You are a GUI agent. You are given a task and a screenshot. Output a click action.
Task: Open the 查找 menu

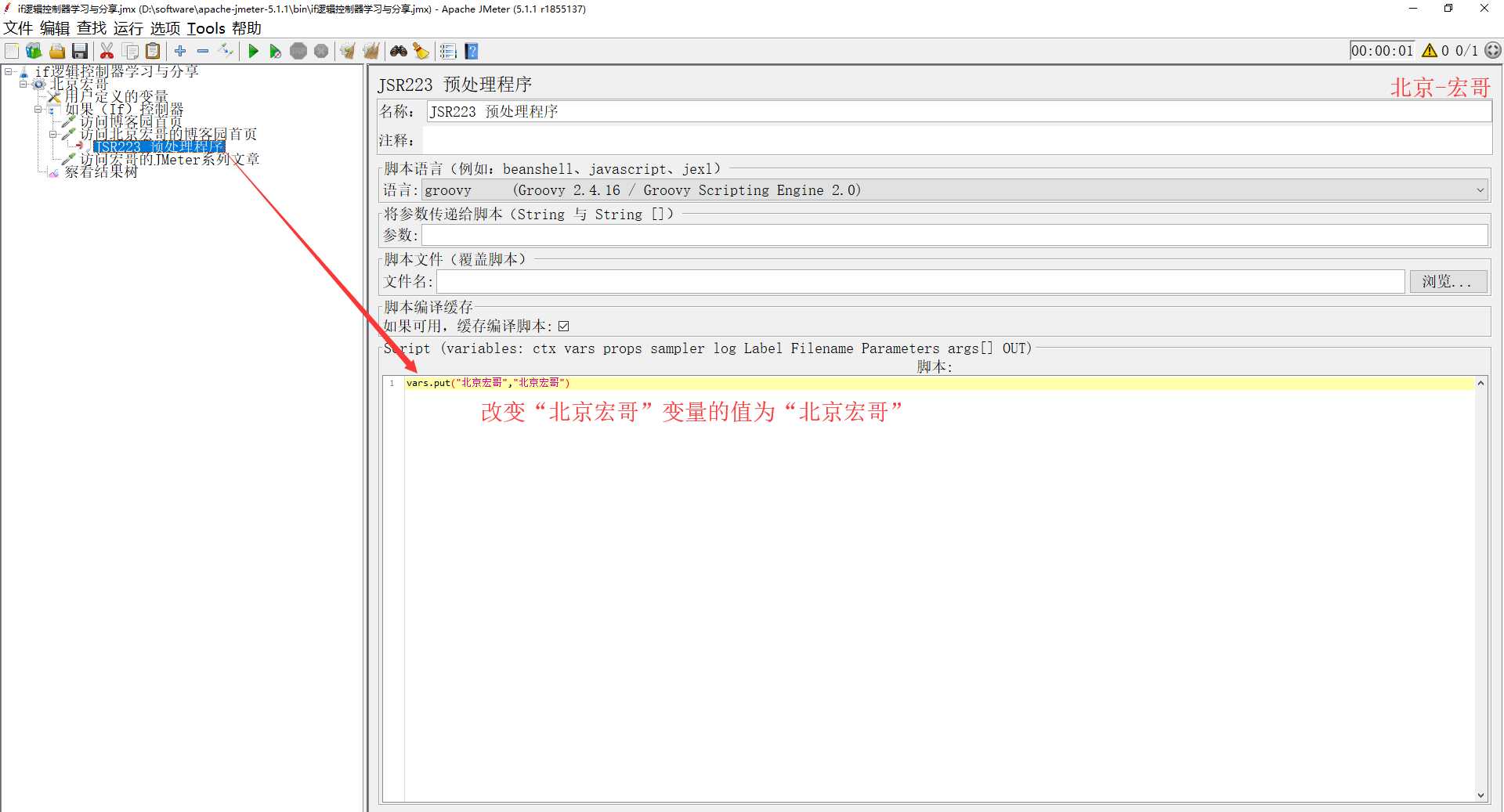pyautogui.click(x=92, y=28)
